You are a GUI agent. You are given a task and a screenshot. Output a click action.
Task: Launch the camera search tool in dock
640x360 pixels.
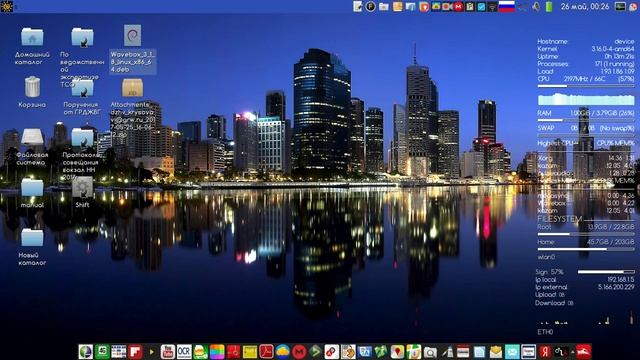[430, 352]
